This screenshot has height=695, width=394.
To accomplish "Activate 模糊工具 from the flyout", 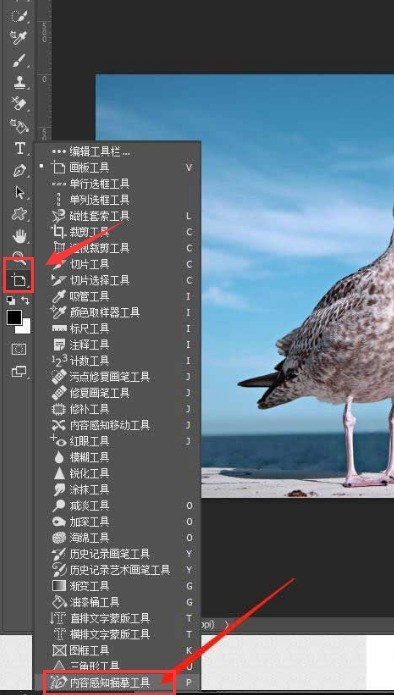I will point(118,457).
